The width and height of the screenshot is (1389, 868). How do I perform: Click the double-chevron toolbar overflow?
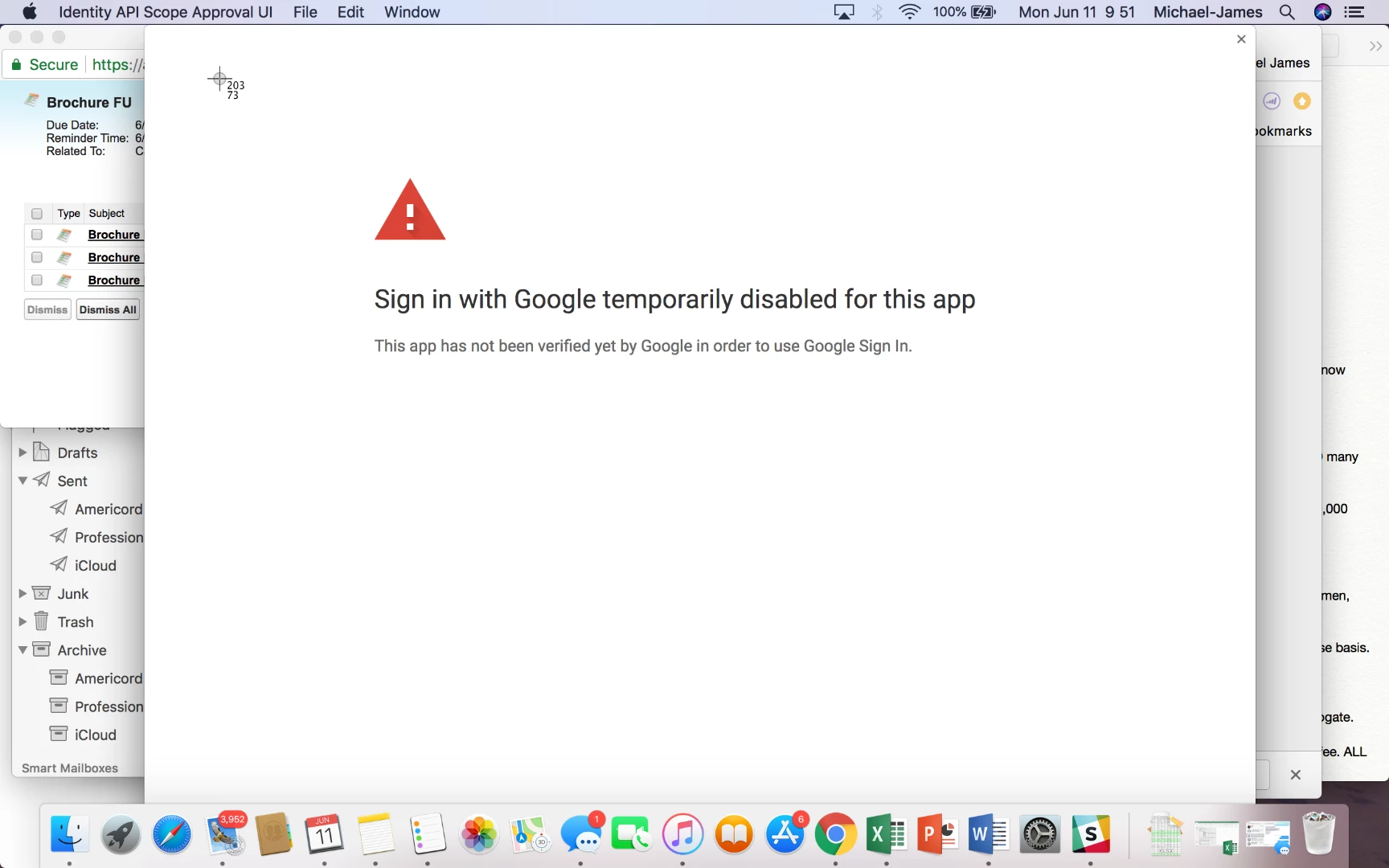pos(1375,47)
